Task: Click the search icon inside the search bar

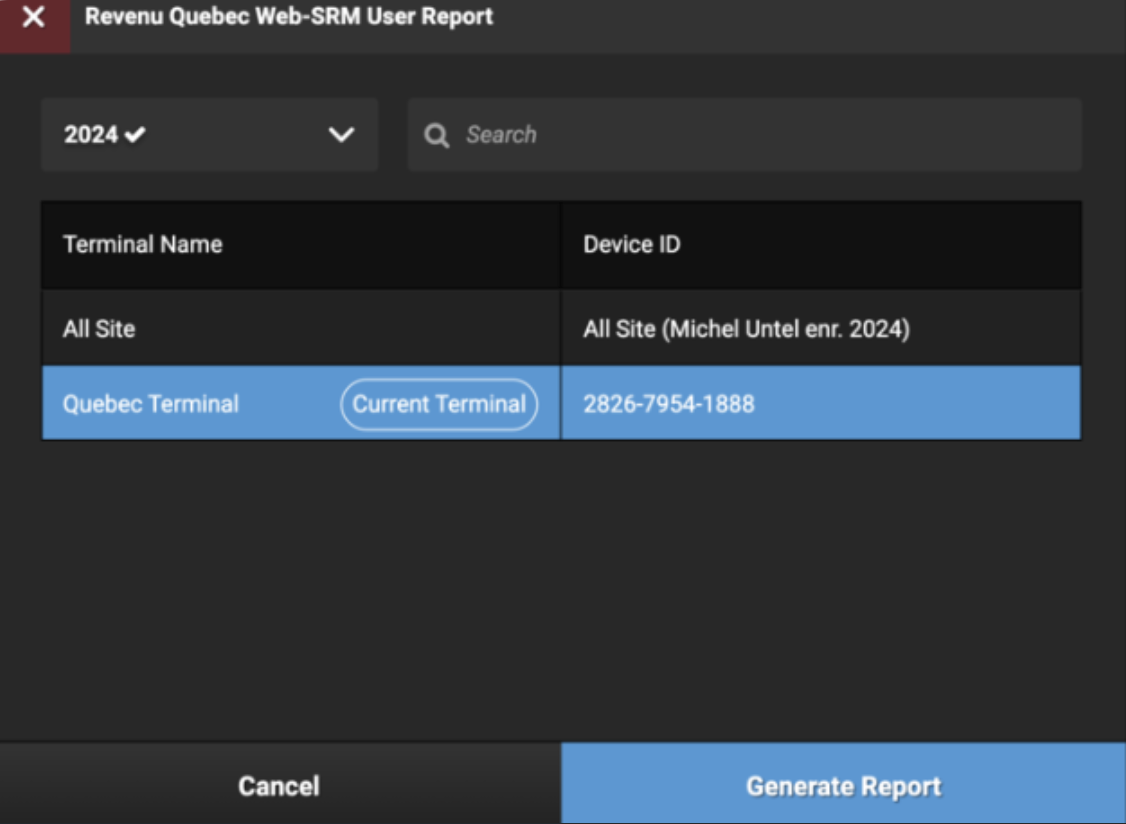Action: click(437, 135)
